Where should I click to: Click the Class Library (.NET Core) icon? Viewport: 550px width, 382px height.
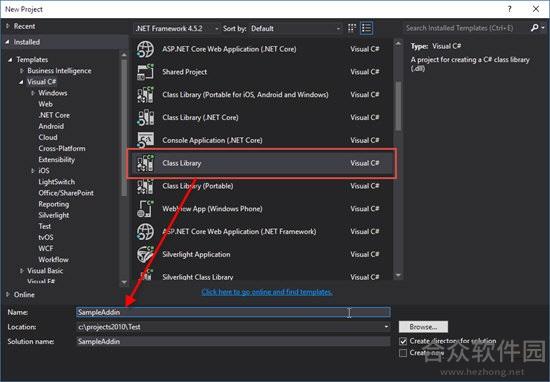(x=145, y=118)
